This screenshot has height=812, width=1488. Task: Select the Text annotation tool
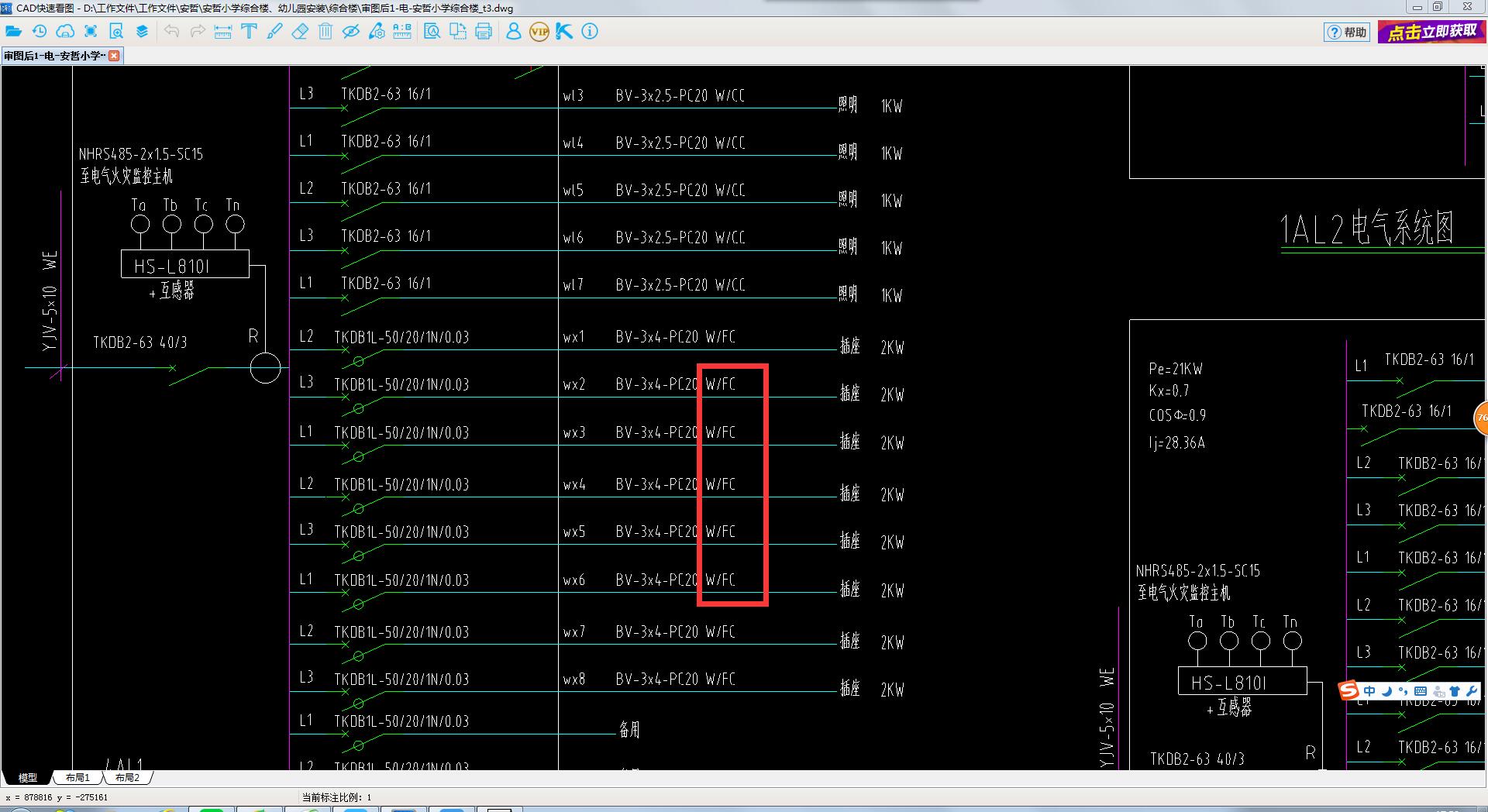point(249,32)
